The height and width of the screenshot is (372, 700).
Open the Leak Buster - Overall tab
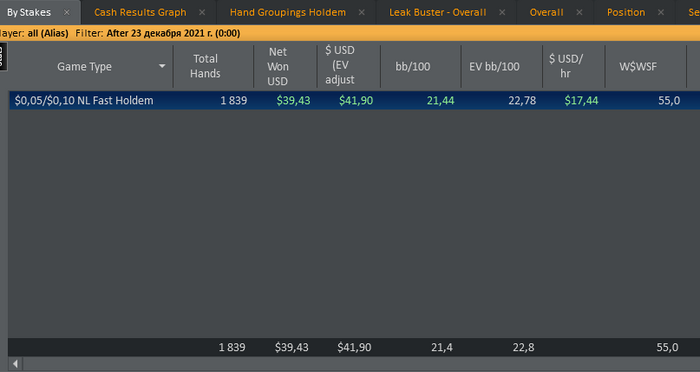(x=438, y=13)
